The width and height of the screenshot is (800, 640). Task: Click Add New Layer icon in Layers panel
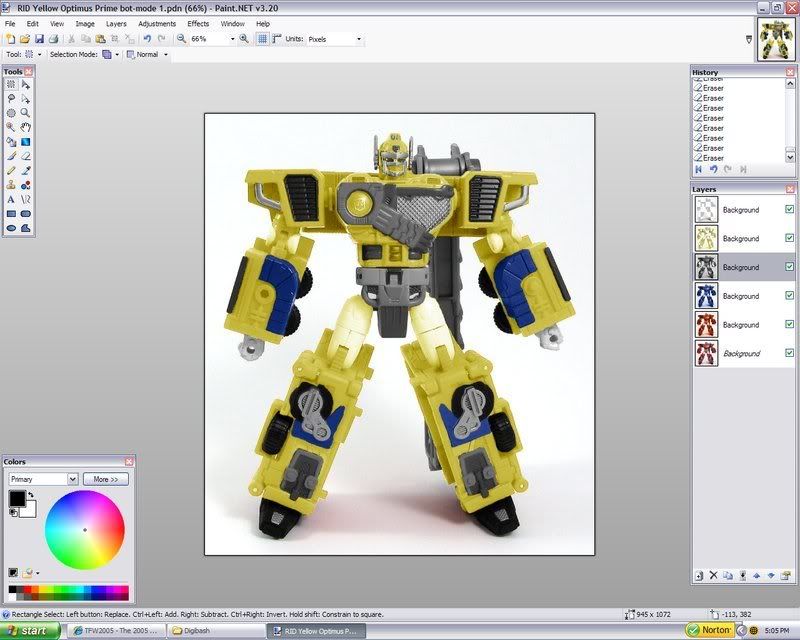(x=699, y=576)
